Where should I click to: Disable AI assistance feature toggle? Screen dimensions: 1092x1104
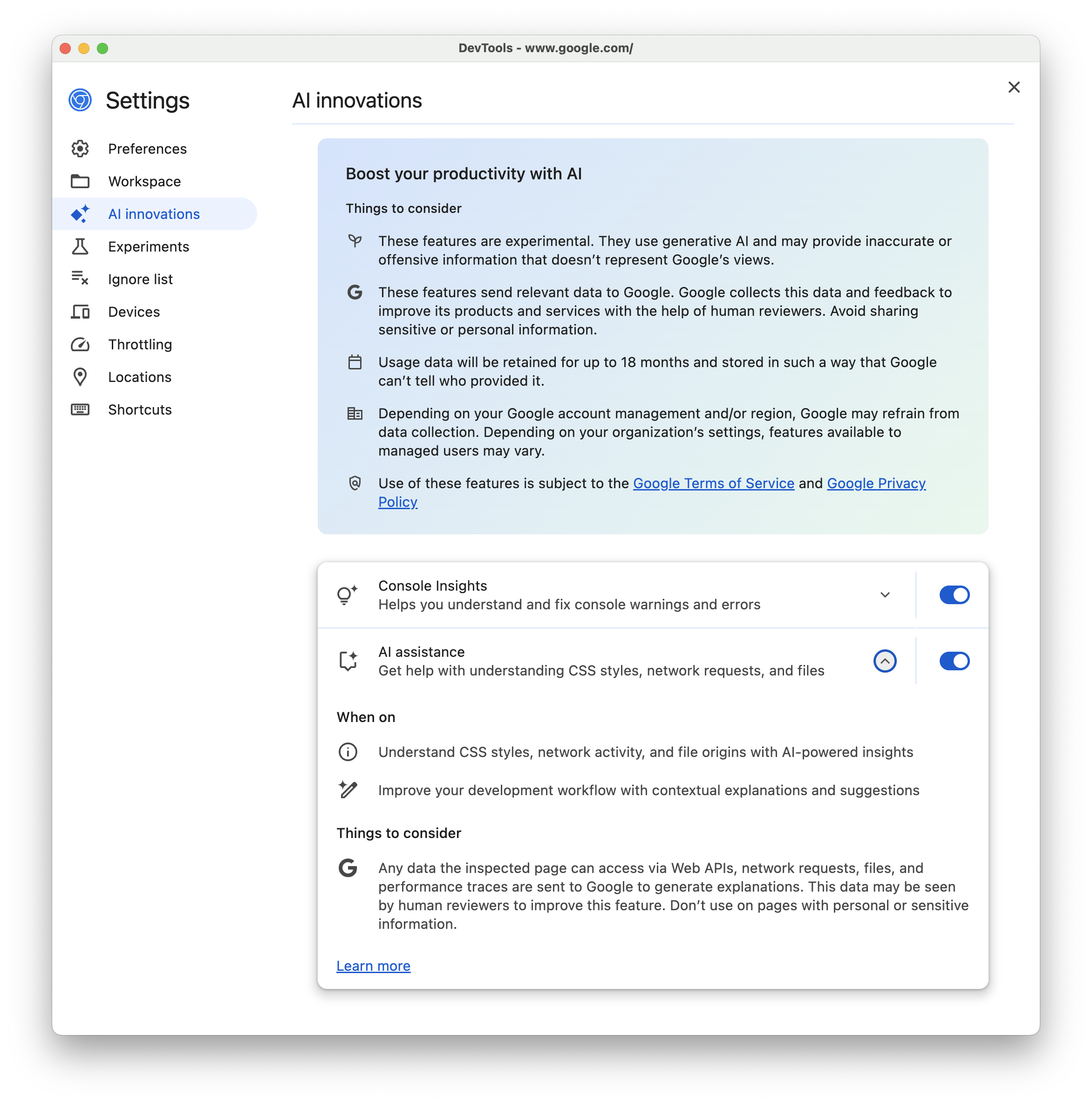point(952,660)
